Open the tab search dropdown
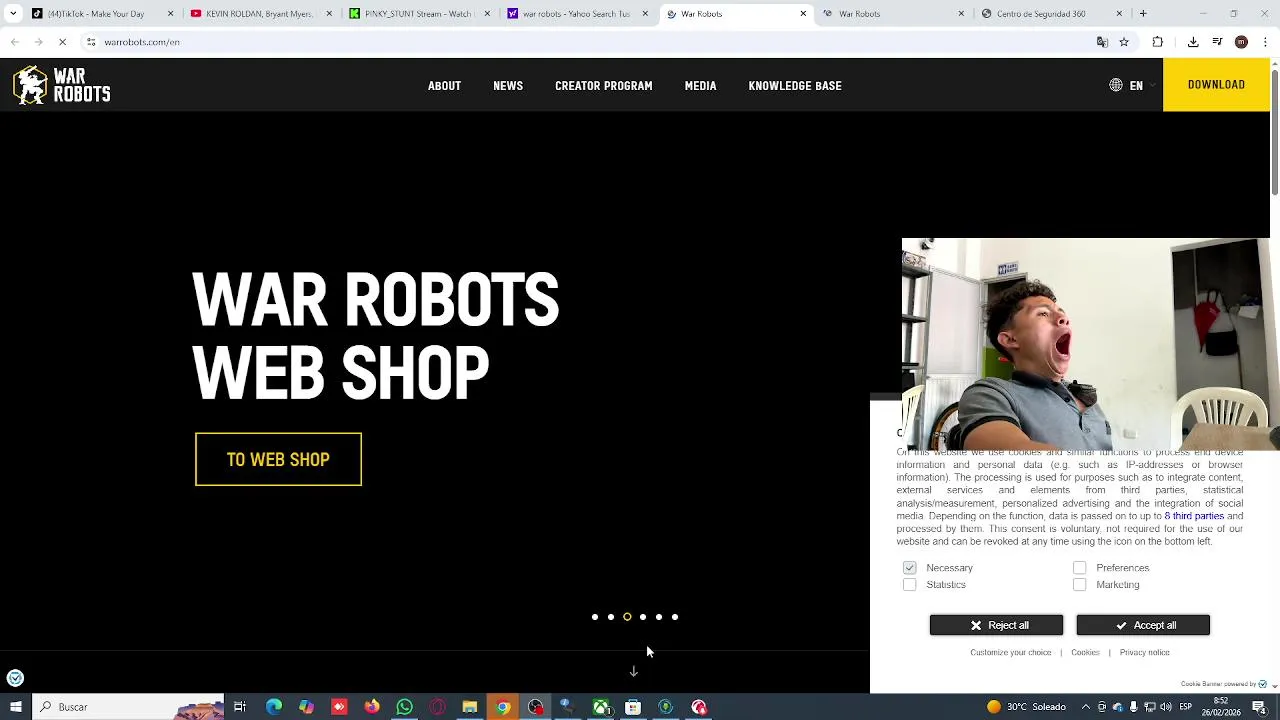 [12, 14]
